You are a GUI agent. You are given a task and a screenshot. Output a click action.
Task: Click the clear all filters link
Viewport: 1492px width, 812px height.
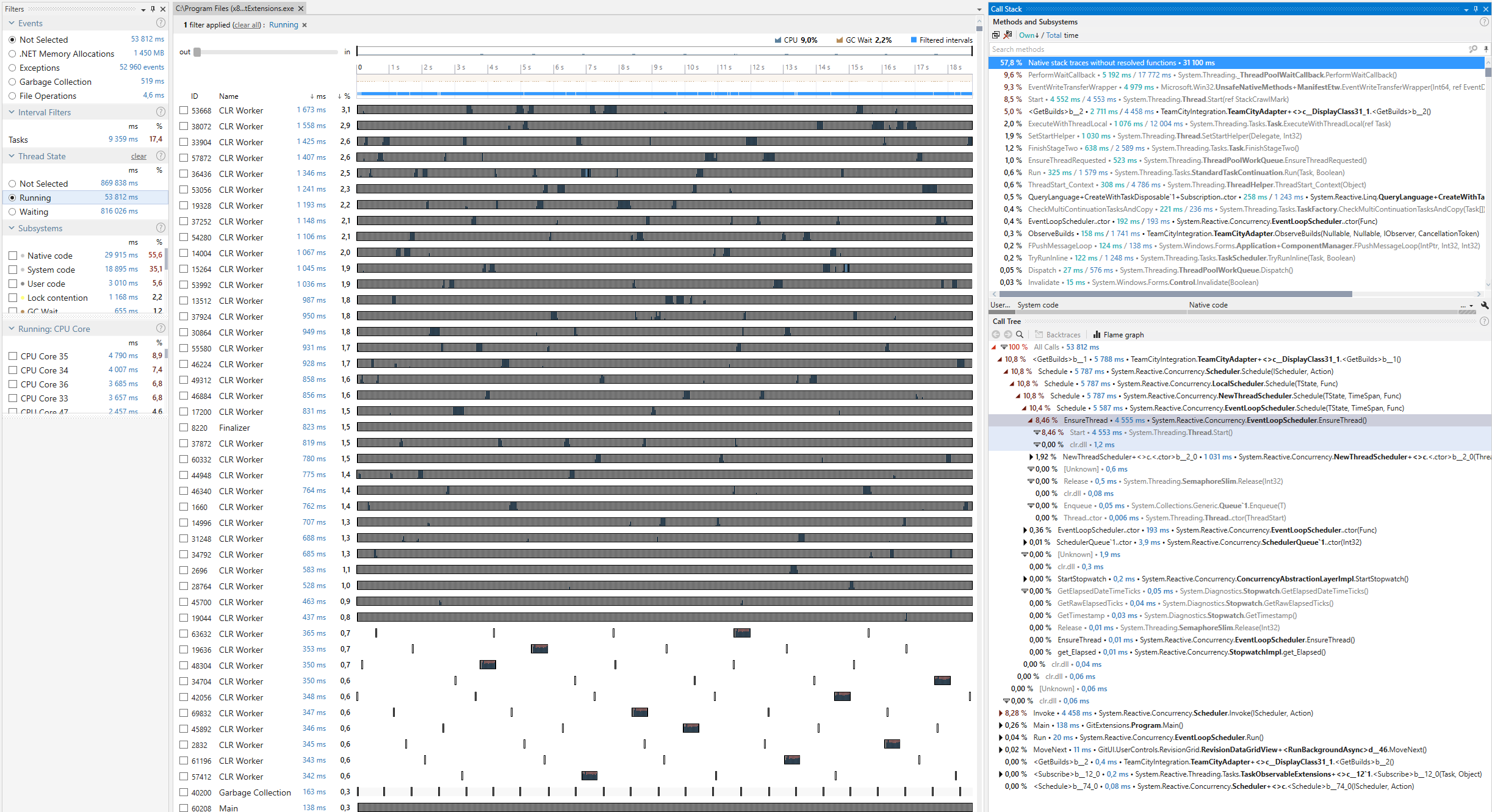(247, 25)
